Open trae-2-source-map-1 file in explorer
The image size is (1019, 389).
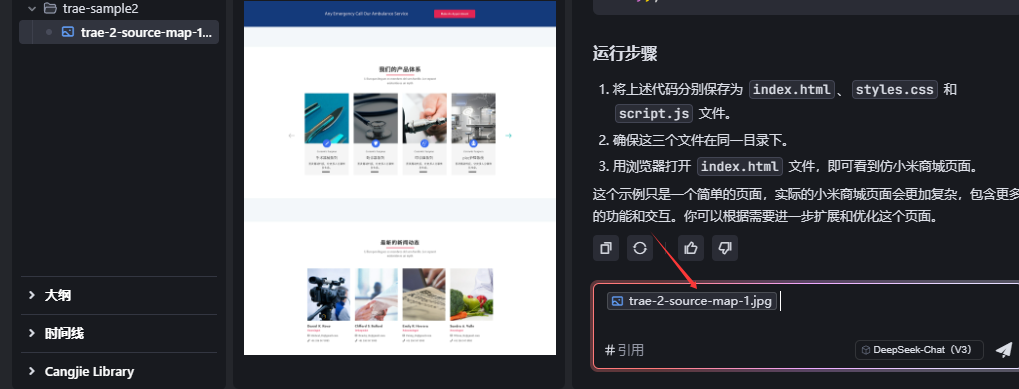[119, 32]
